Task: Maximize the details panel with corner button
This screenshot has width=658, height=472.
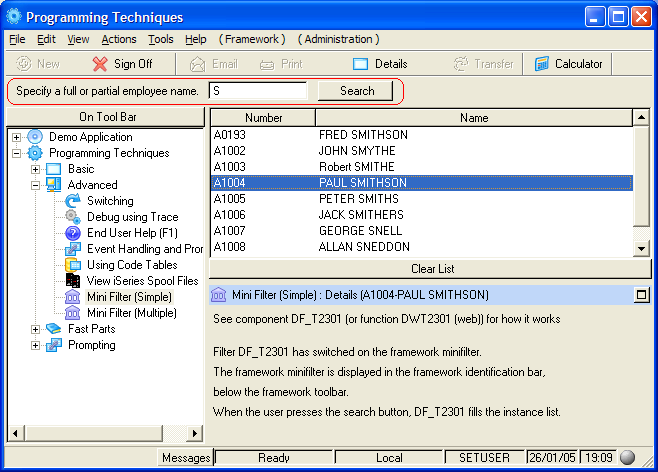Action: click(641, 295)
